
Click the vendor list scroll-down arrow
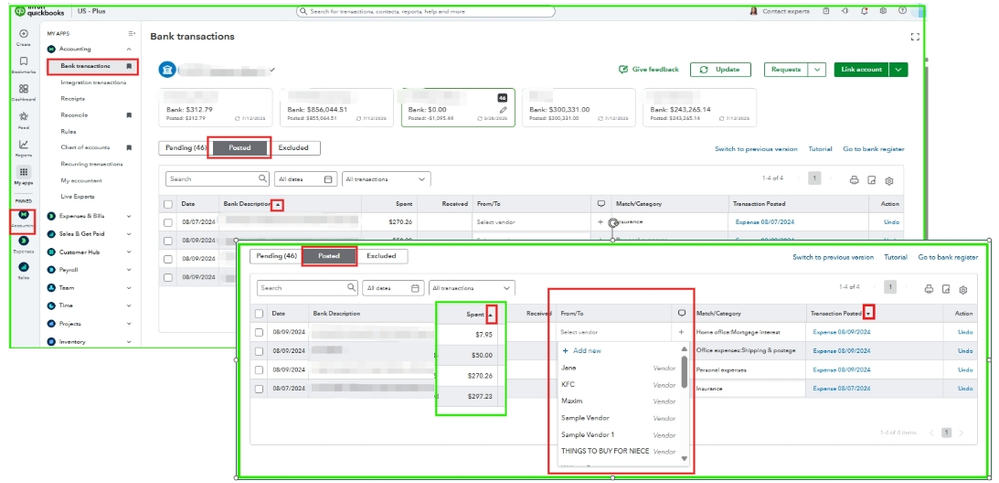(x=684, y=458)
